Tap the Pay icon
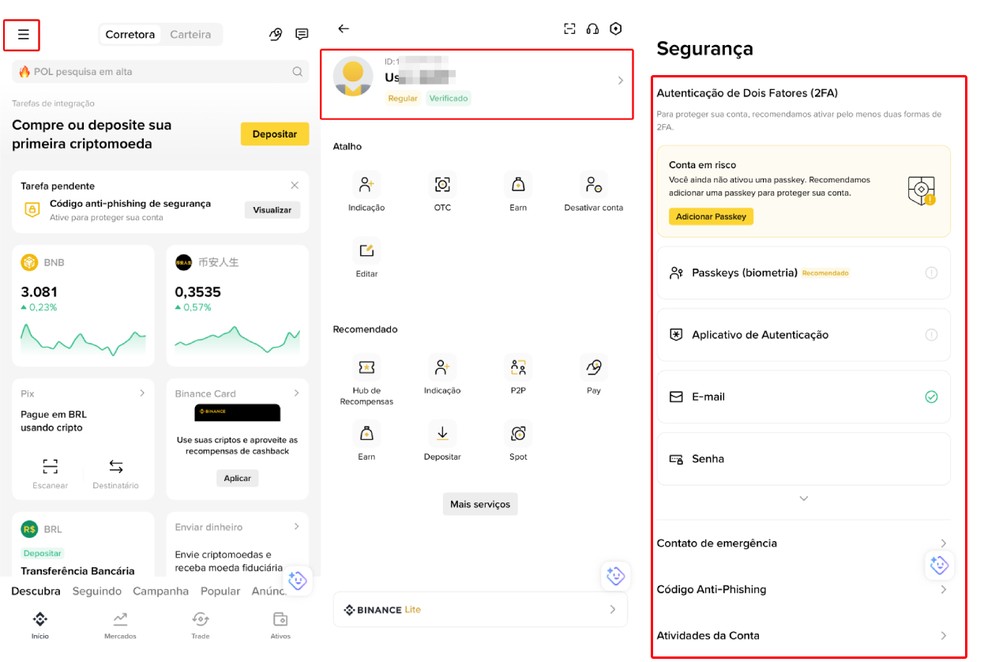This screenshot has width=984, height=662. click(592, 368)
